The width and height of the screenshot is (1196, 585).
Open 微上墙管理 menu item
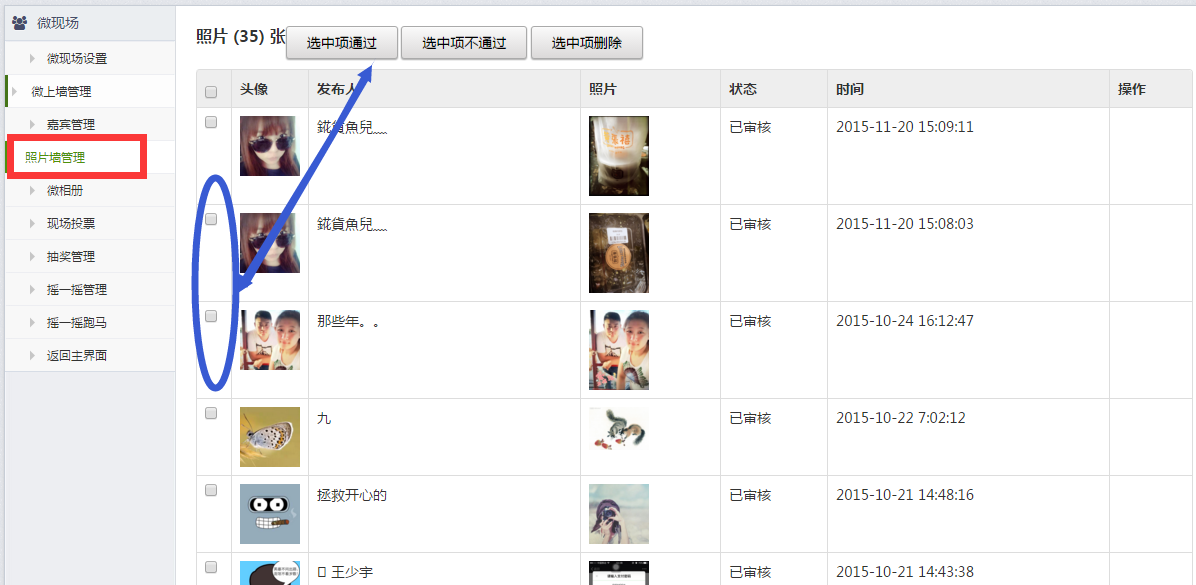tap(61, 92)
